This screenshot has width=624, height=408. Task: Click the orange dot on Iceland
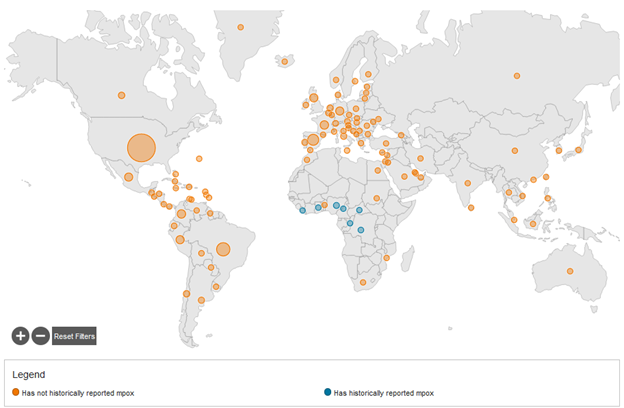285,62
